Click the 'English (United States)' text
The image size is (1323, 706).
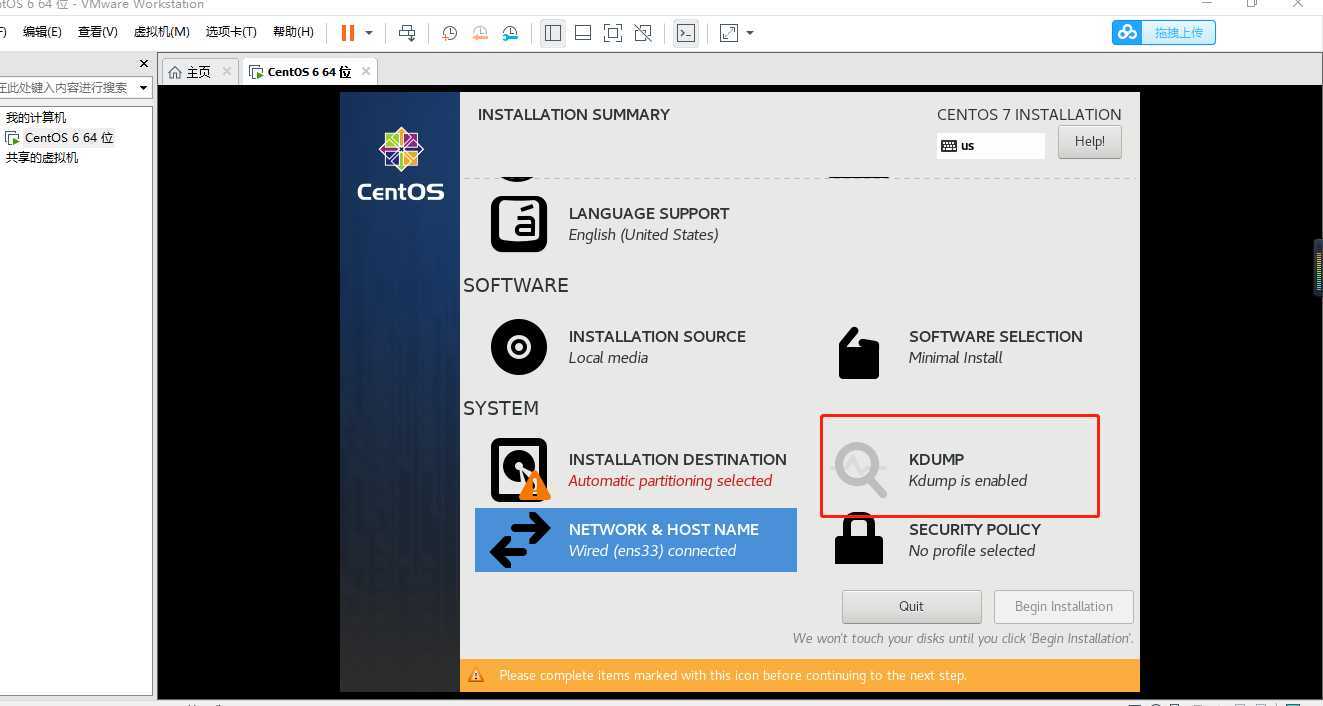point(643,235)
